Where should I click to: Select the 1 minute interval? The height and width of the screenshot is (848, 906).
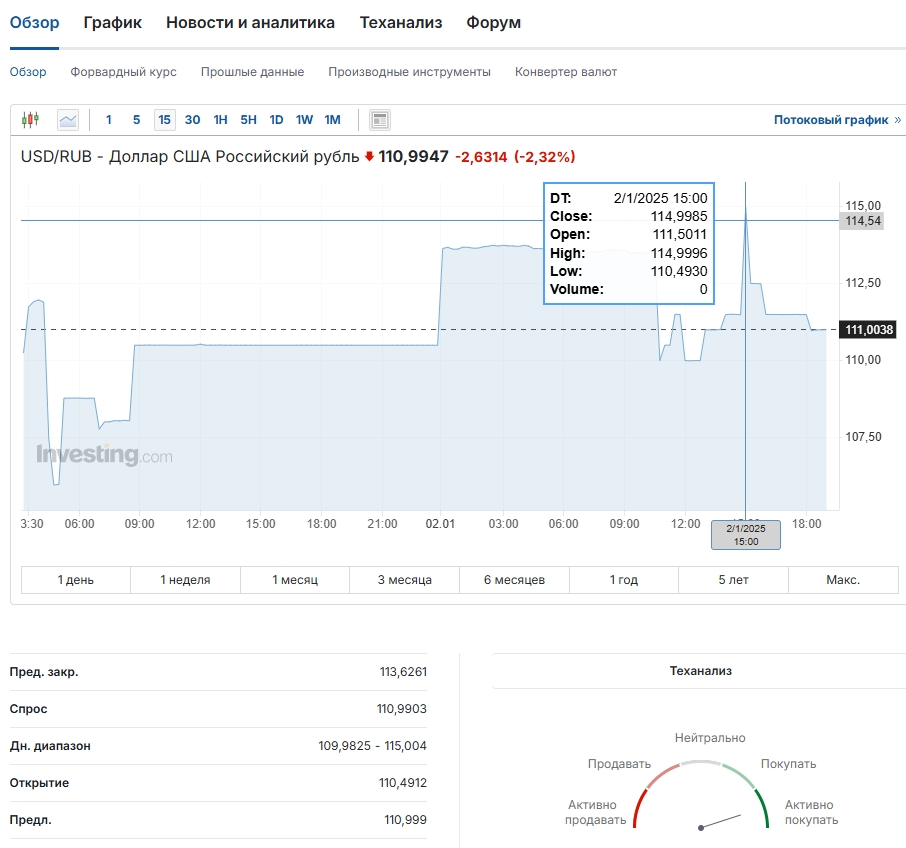[x=109, y=120]
